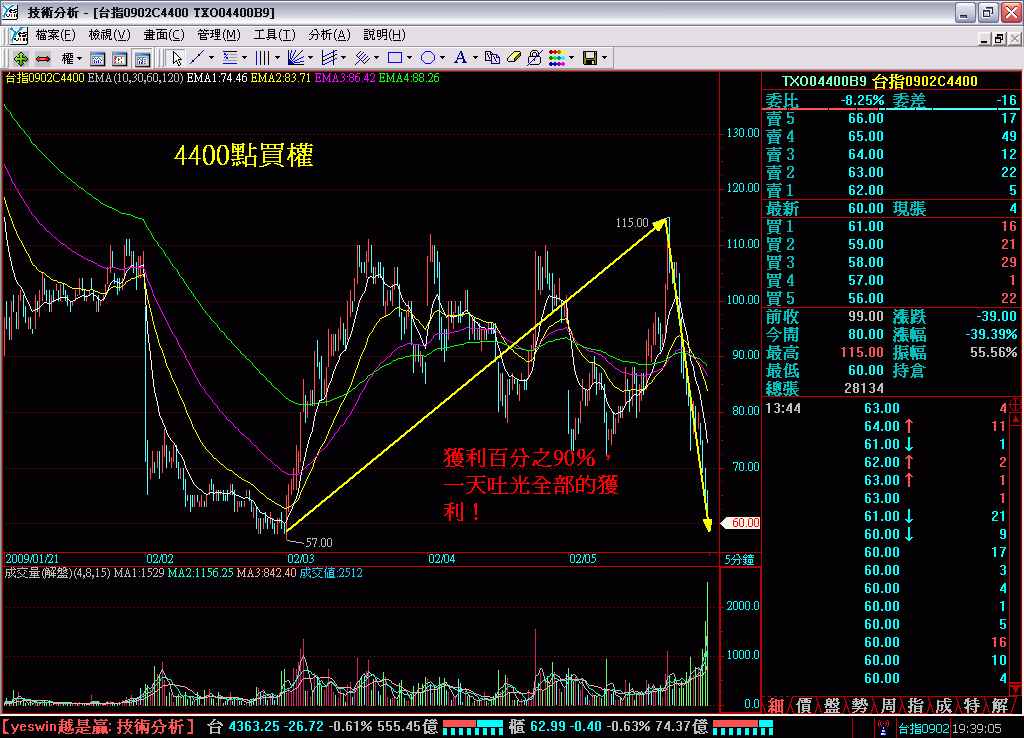
Task: Select the circle drawing tool
Action: coord(428,58)
